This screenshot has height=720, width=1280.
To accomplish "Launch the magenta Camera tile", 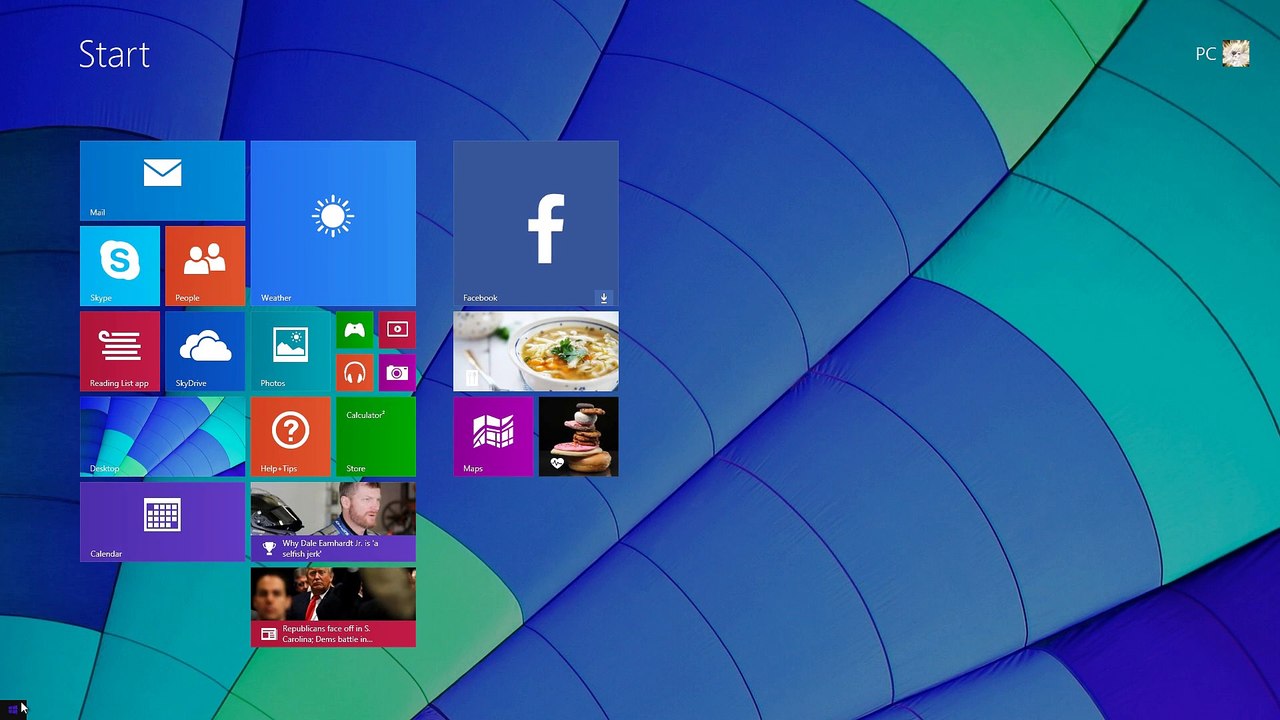I will (397, 373).
